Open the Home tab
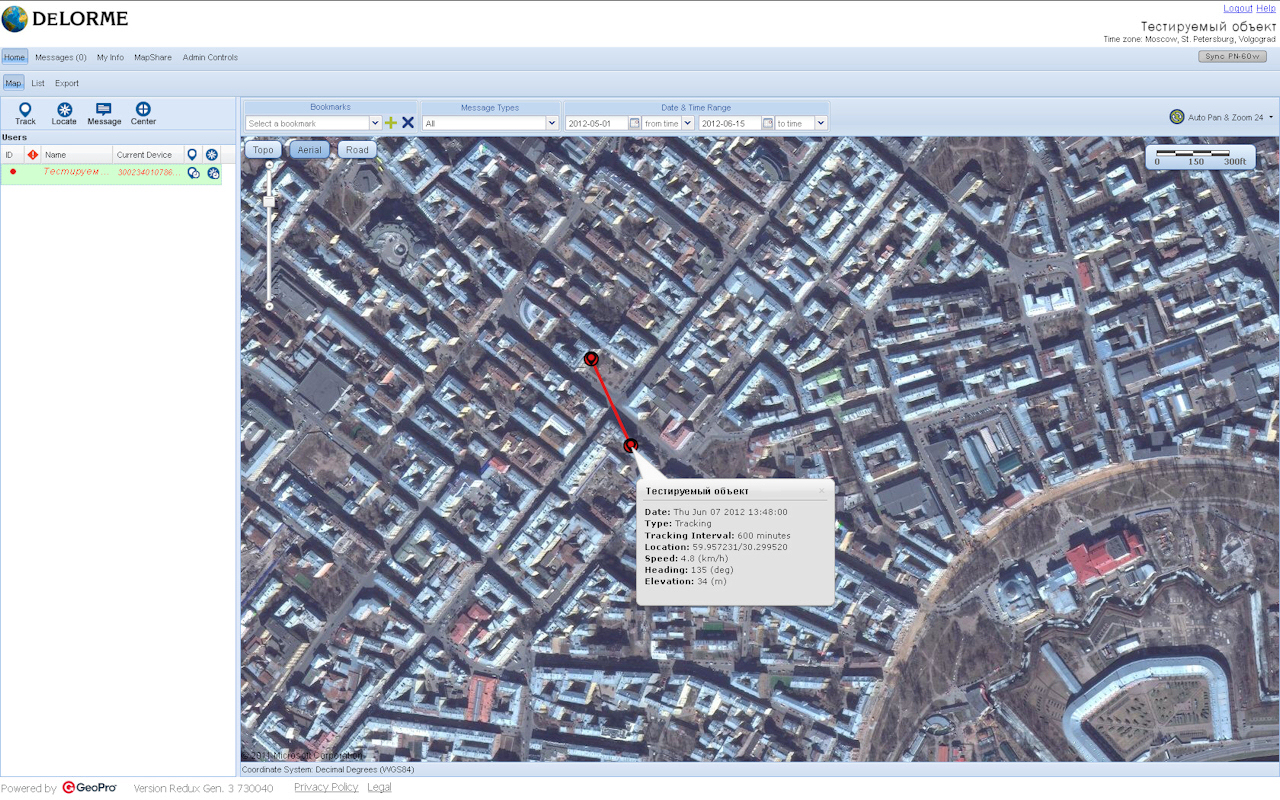Screen dimensions: 1280x800 click(14, 57)
